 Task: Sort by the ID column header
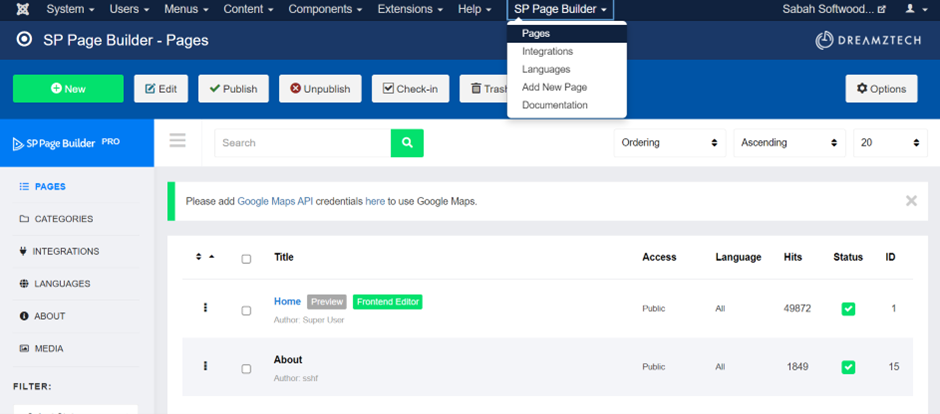click(x=890, y=257)
